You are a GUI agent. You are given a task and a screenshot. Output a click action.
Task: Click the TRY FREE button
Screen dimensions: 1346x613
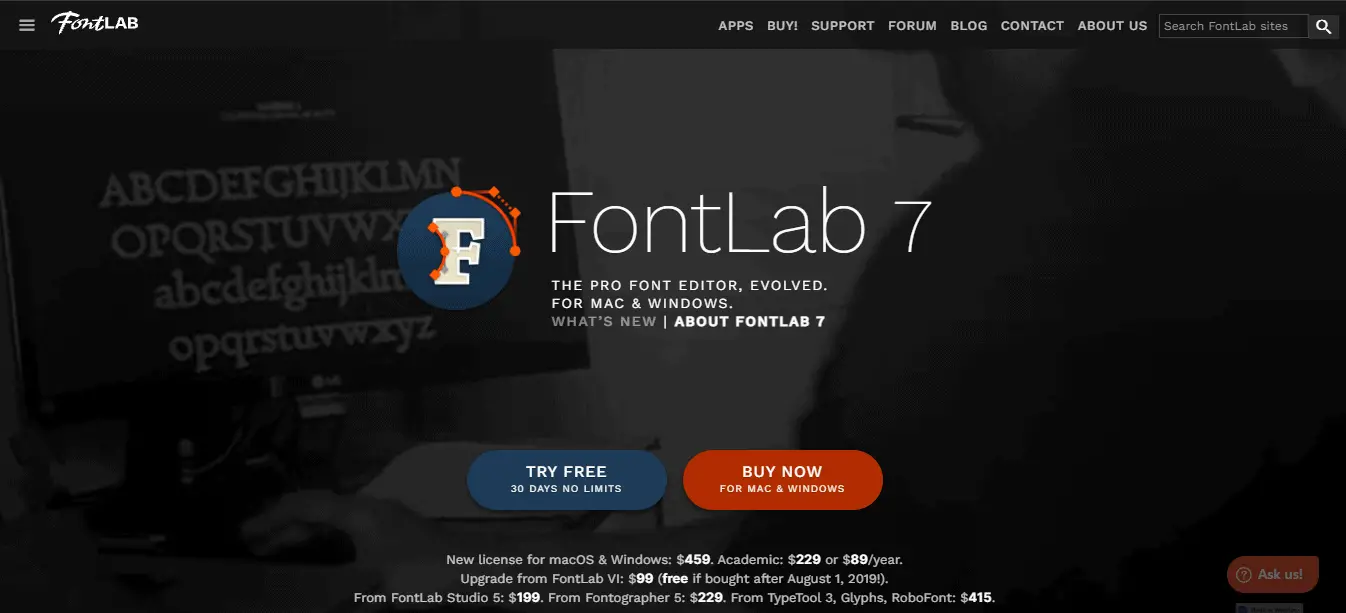(567, 480)
